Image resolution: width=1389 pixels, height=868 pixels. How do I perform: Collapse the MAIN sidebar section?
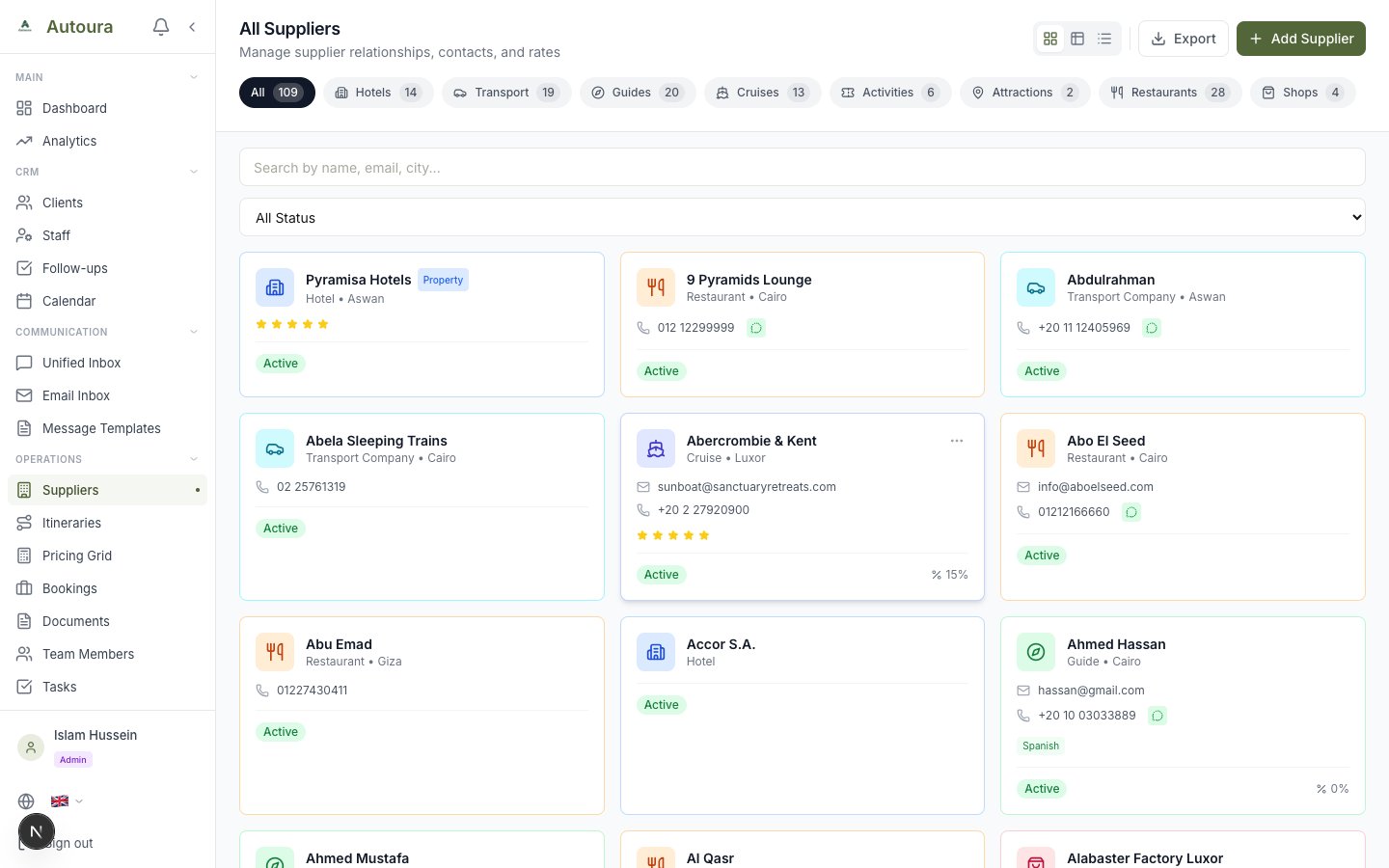click(194, 77)
